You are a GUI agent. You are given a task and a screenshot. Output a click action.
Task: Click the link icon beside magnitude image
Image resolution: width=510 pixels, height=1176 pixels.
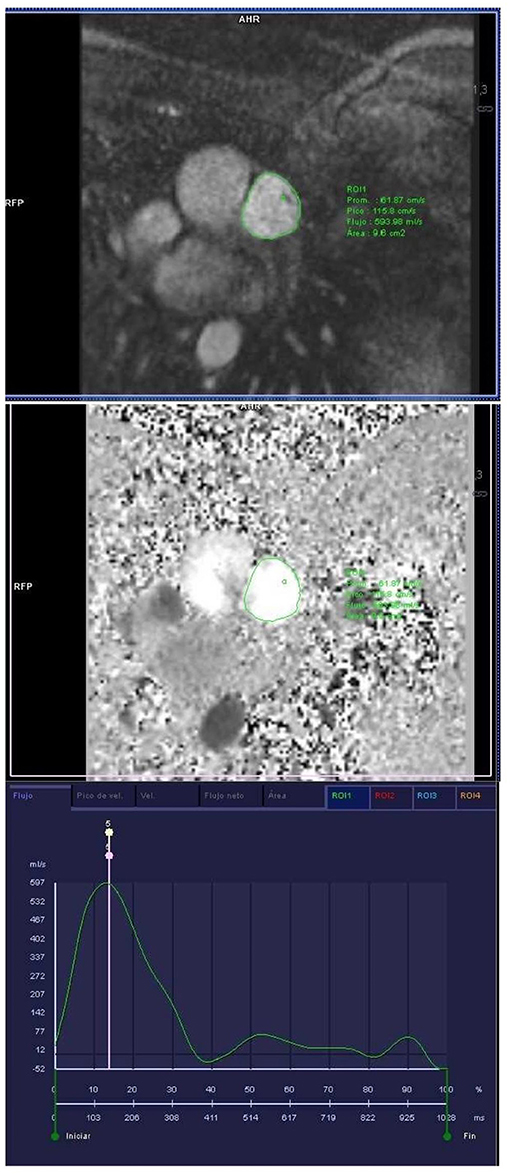(481, 109)
